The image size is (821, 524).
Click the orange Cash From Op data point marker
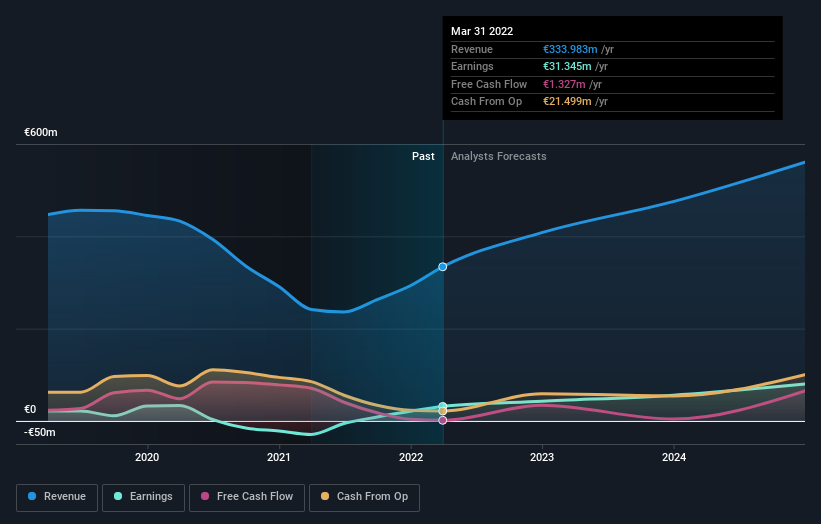pos(442,411)
